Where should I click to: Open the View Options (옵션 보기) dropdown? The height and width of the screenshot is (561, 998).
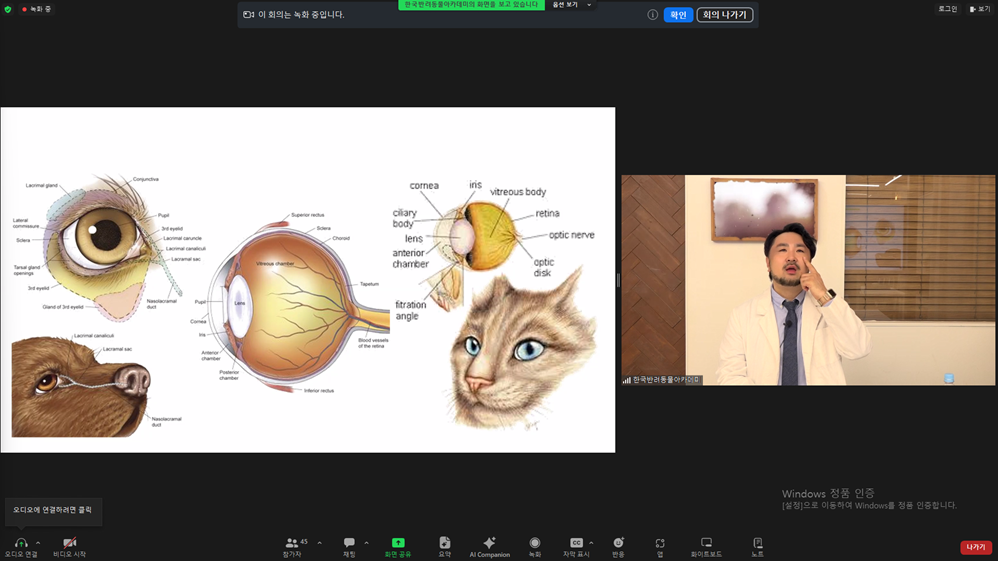click(571, 4)
